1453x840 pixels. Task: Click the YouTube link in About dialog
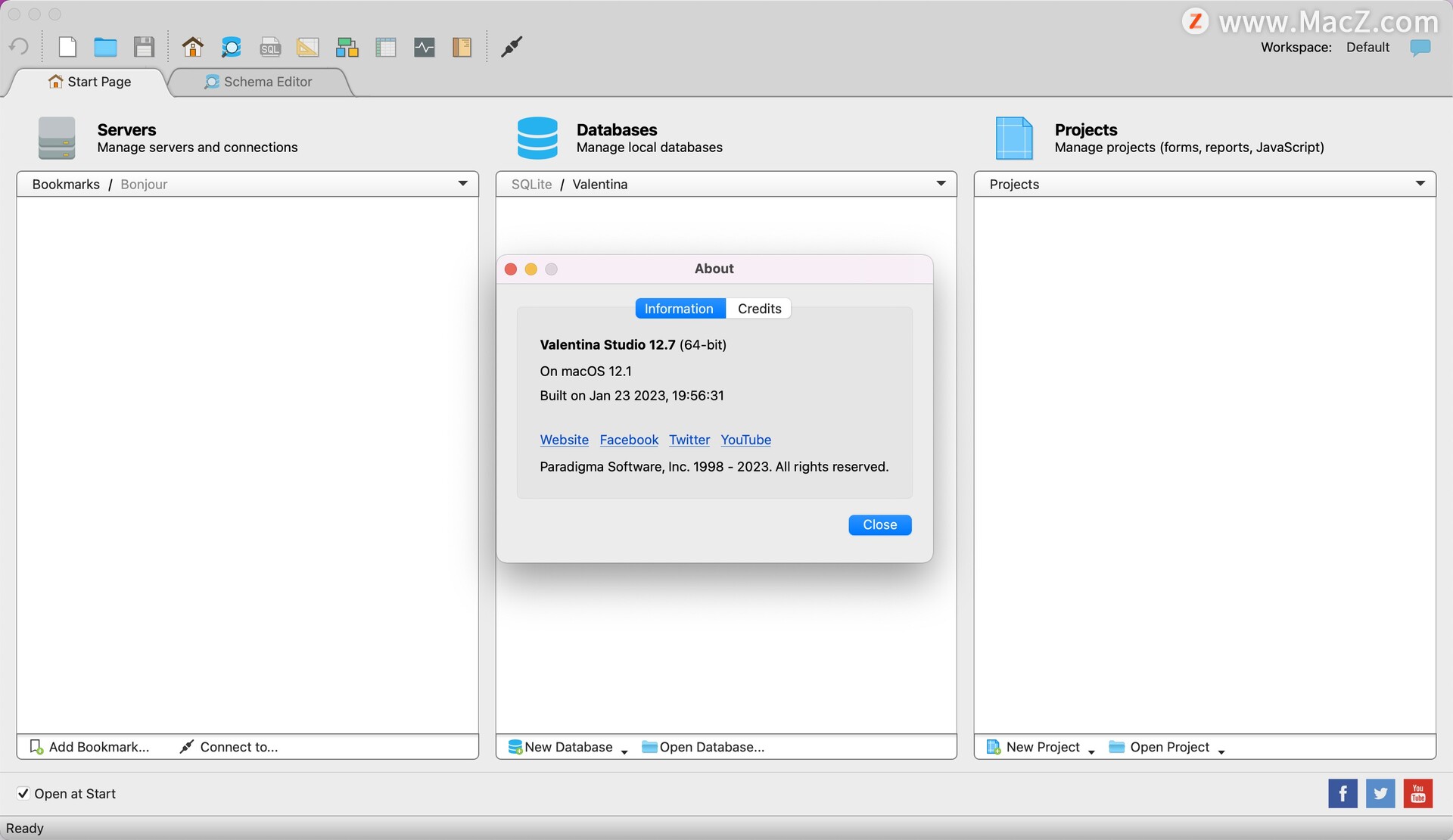point(745,440)
